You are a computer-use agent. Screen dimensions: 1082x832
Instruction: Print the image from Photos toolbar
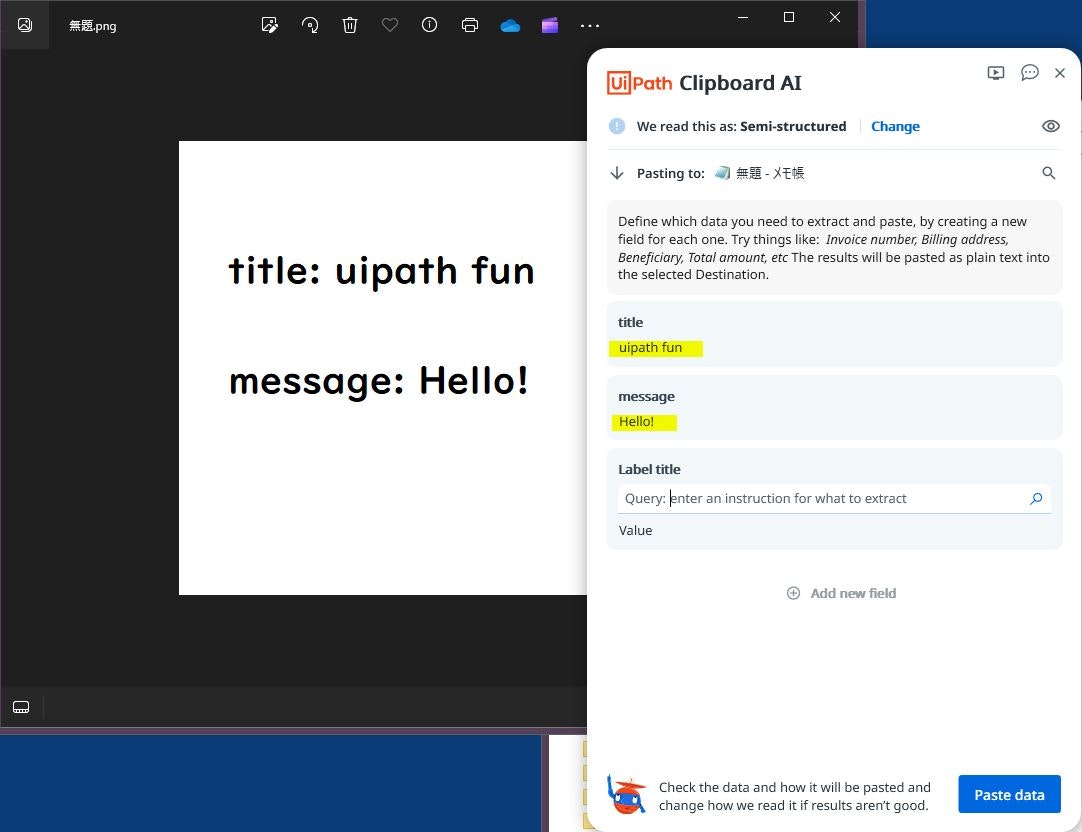pyautogui.click(x=470, y=26)
